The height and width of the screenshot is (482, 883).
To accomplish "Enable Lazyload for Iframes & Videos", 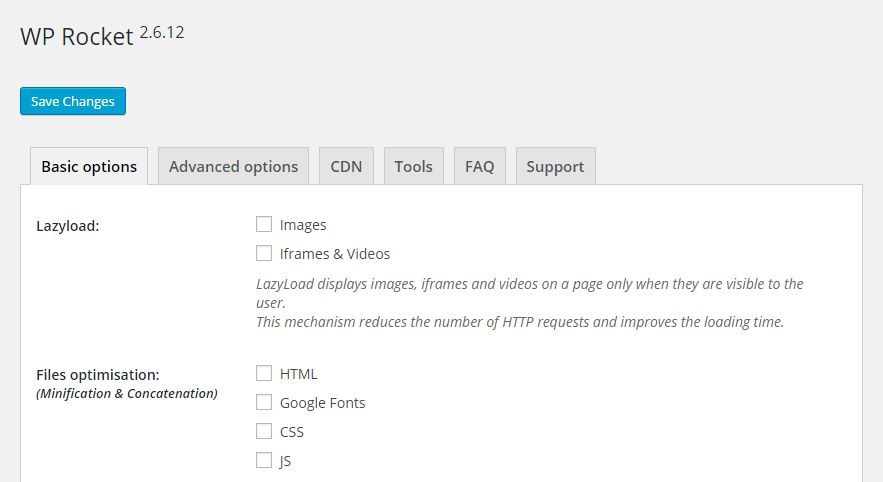I will [x=264, y=253].
